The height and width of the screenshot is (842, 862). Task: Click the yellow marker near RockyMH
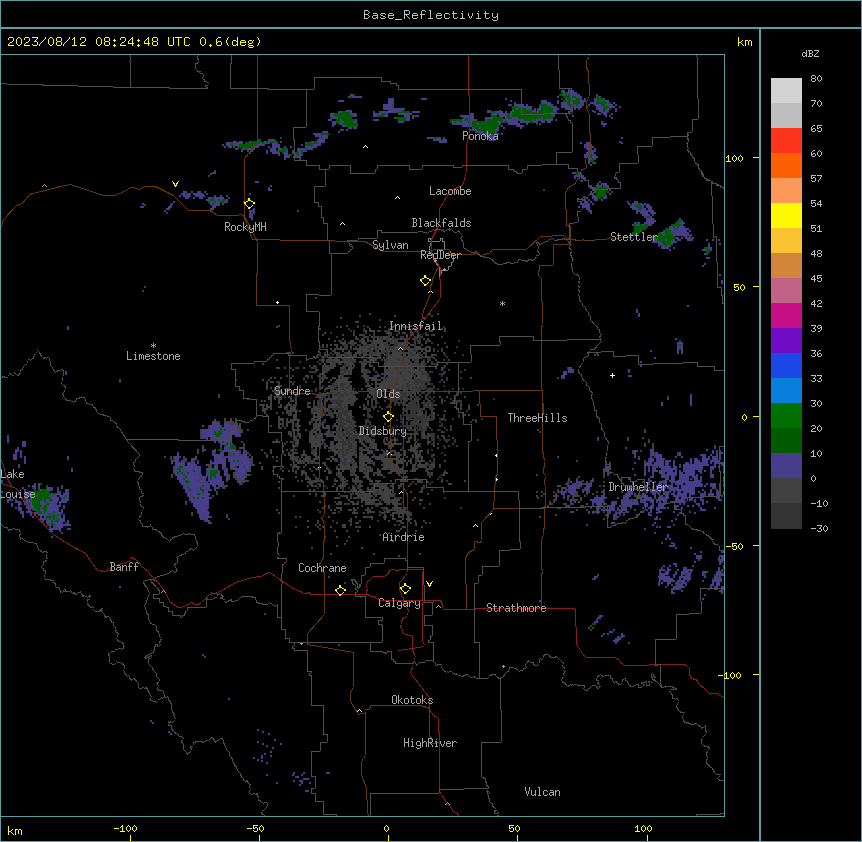coord(249,204)
